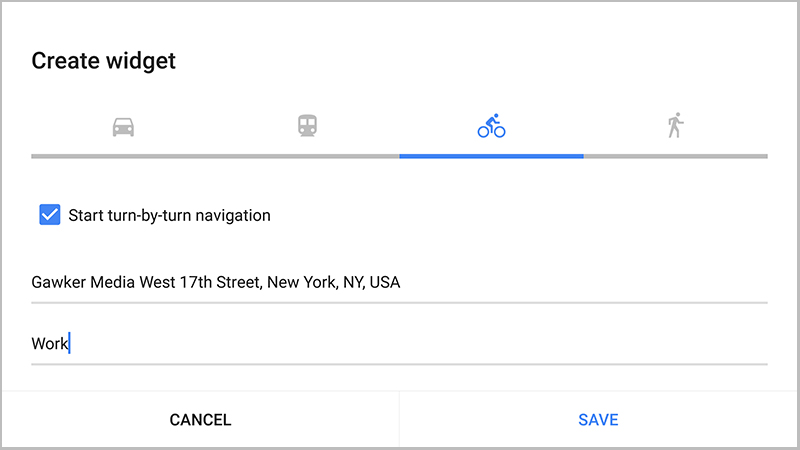Click the Start turn-by-turn navigation label text
Viewport: 800px width, 450px height.
point(169,215)
